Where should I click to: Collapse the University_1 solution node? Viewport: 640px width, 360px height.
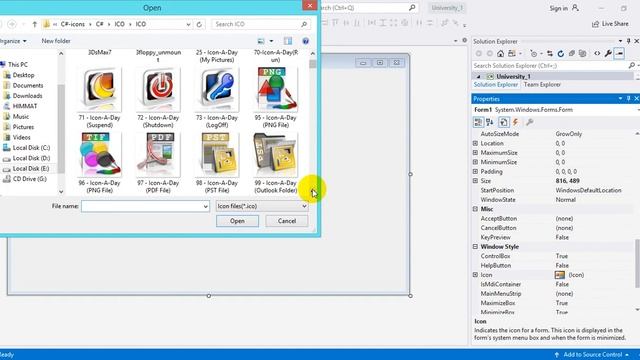coord(478,77)
